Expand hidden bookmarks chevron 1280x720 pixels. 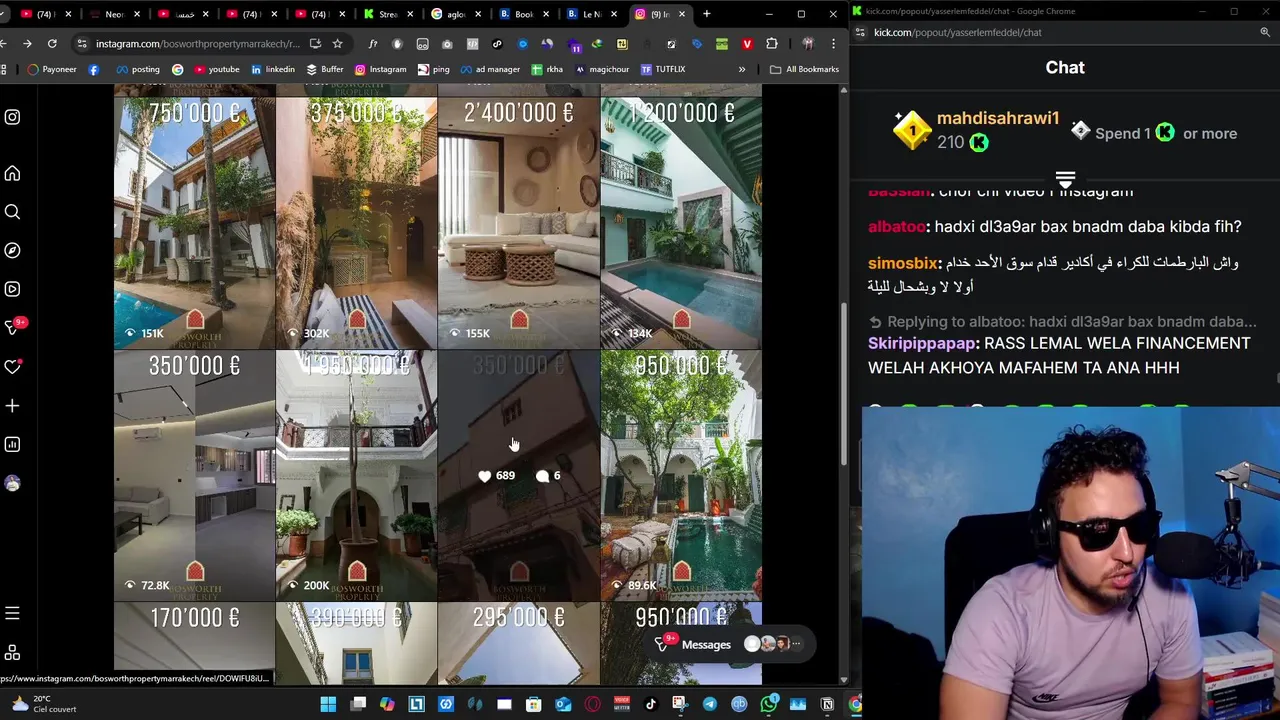741,69
